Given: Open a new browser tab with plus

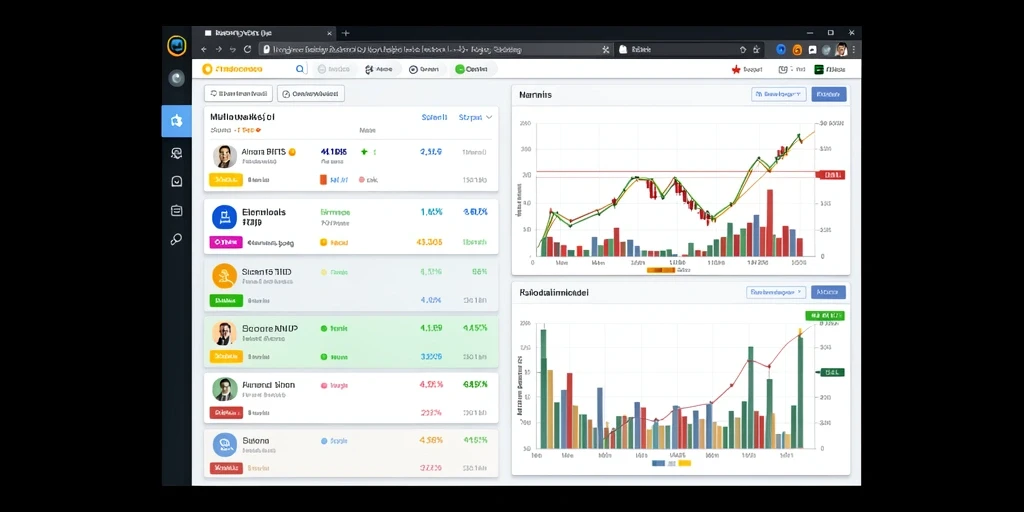Looking at the screenshot, I should click(346, 33).
